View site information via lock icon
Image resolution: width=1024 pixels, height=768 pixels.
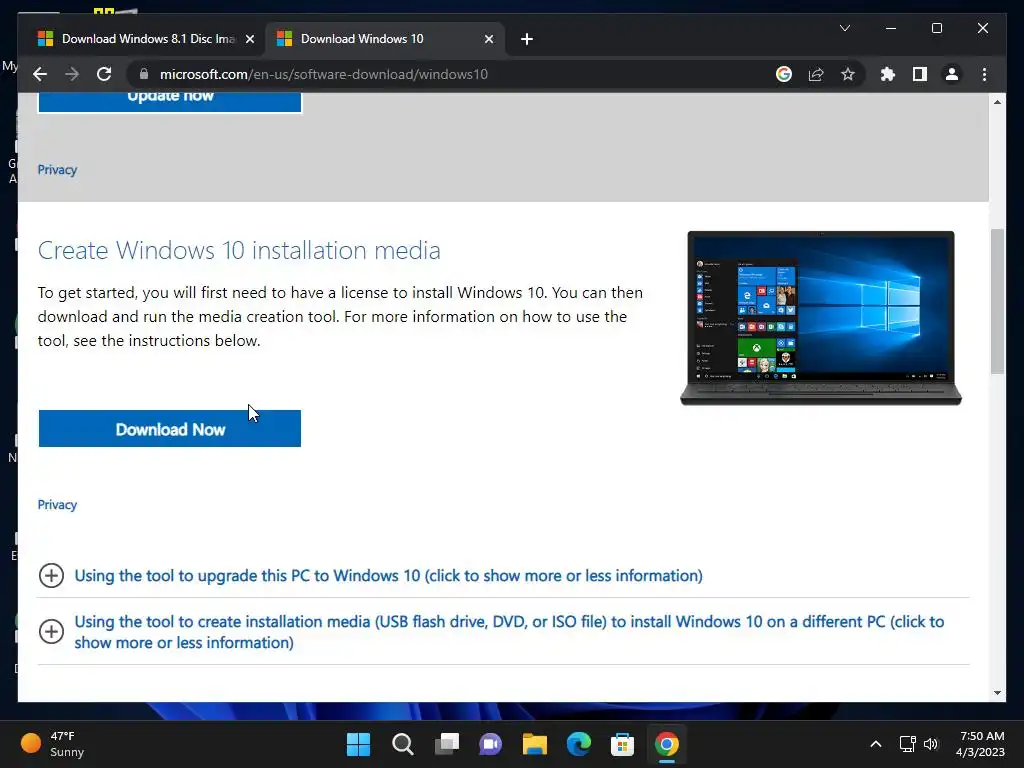coord(144,74)
